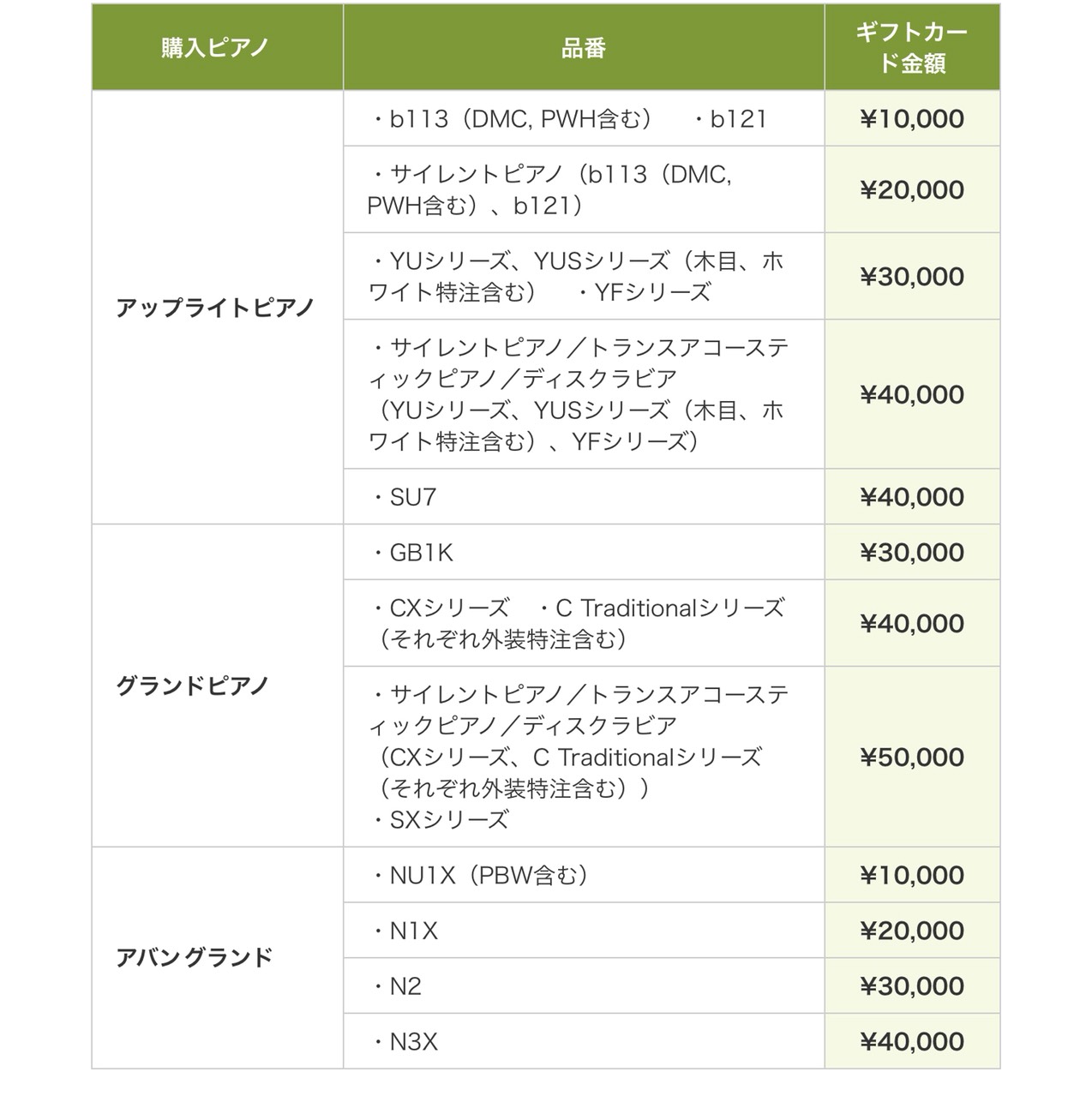Click the ¥40,000 amount for N3X

(912, 1041)
